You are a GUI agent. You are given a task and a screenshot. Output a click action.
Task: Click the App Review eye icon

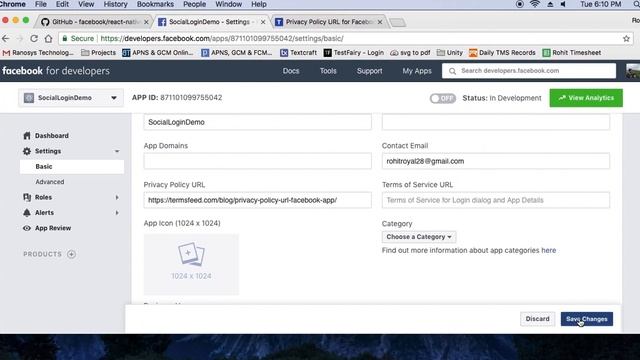27,228
